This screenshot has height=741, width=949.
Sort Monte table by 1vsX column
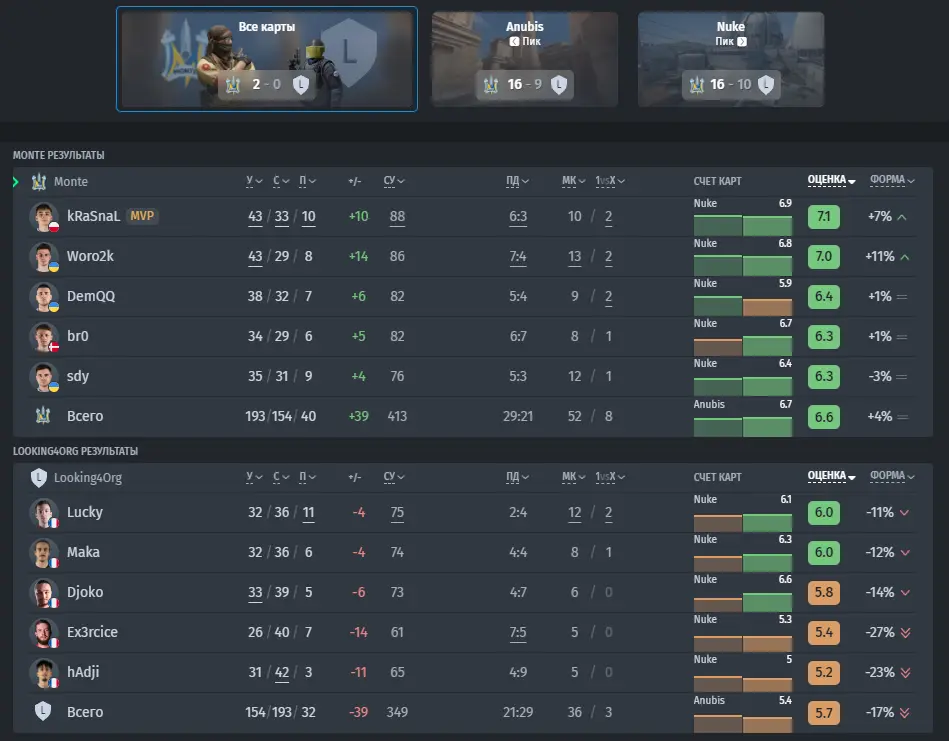610,181
